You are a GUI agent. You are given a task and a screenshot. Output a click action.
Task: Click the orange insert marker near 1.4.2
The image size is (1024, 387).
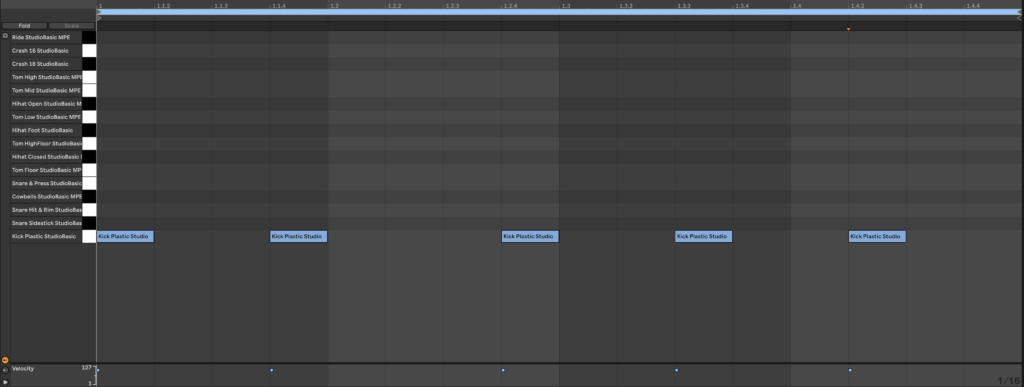[x=848, y=29]
